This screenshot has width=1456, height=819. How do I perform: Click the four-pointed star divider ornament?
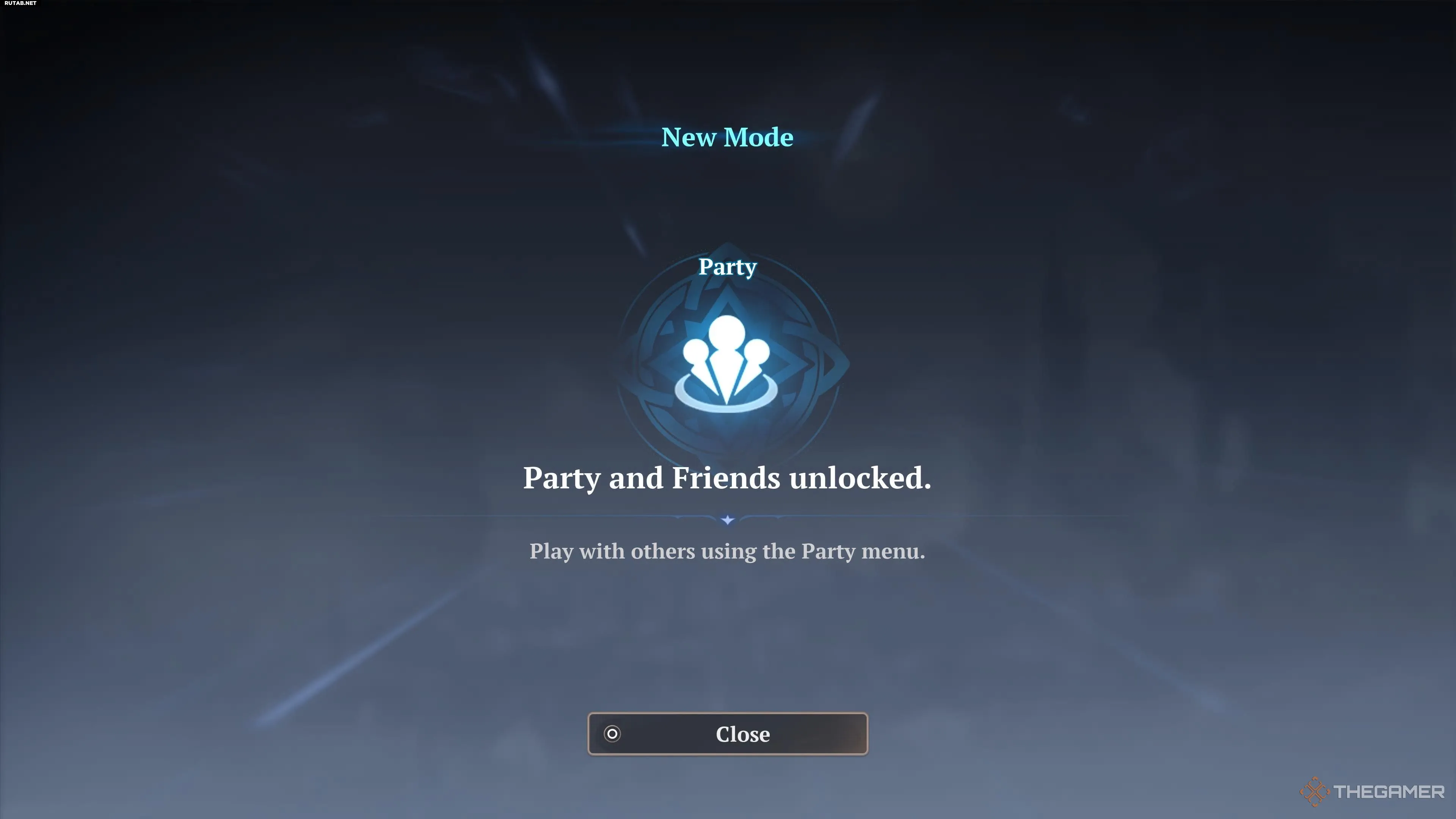pos(728,519)
